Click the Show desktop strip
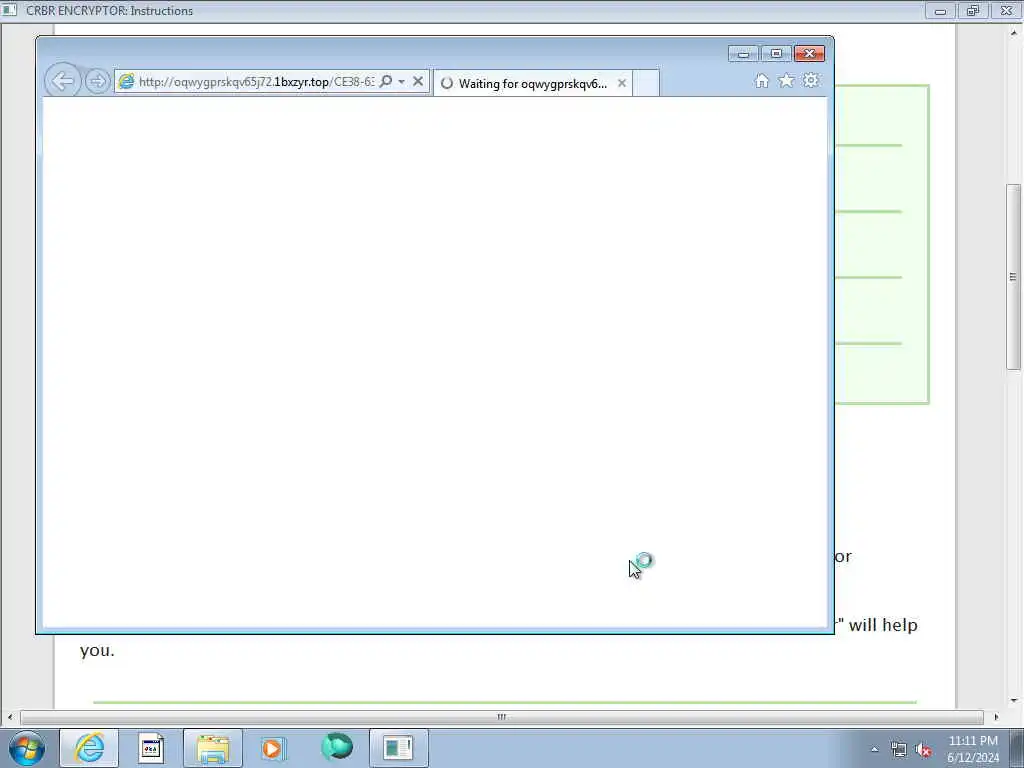Viewport: 1024px width, 768px height. click(1017, 748)
